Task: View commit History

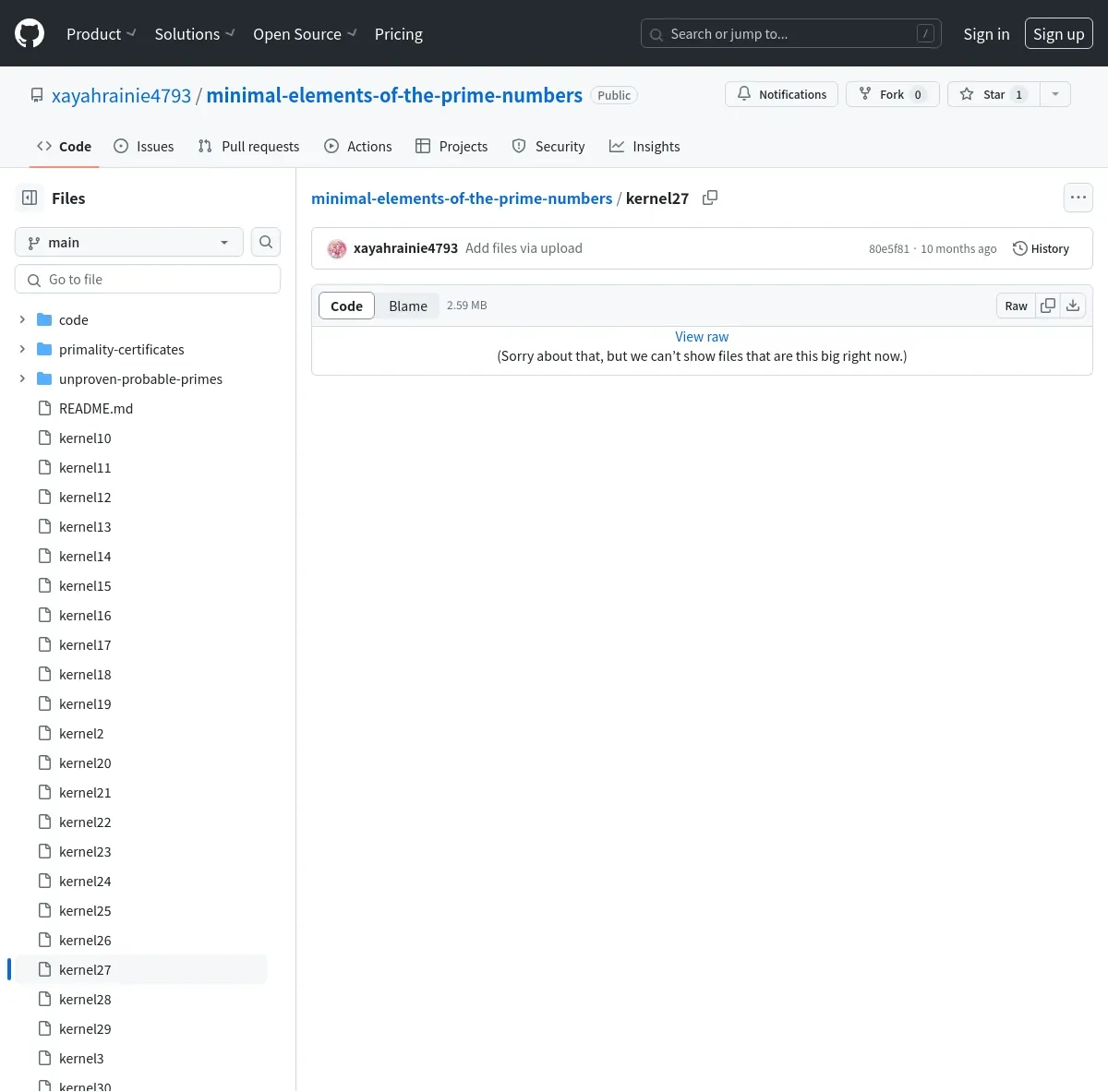Action: [1041, 248]
